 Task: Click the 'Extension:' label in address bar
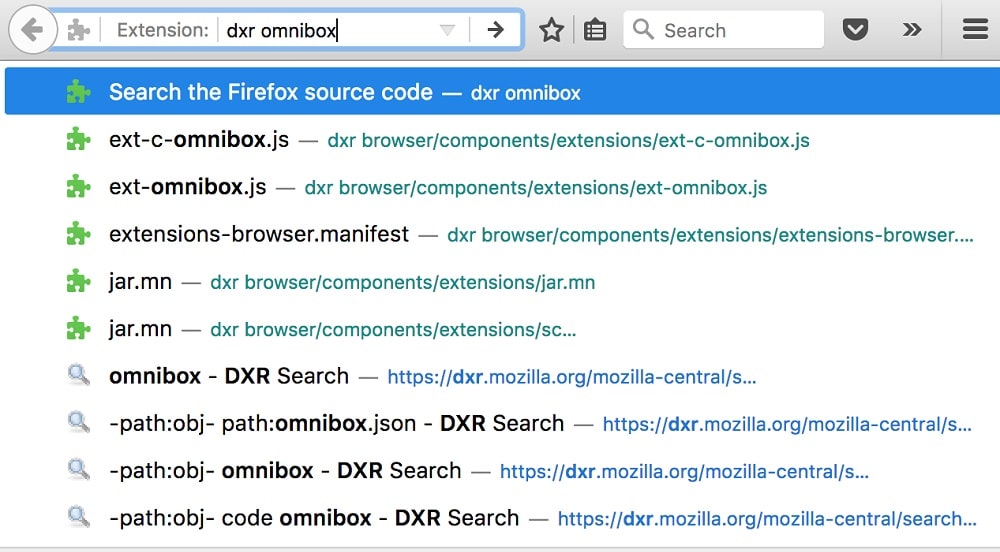(x=163, y=30)
